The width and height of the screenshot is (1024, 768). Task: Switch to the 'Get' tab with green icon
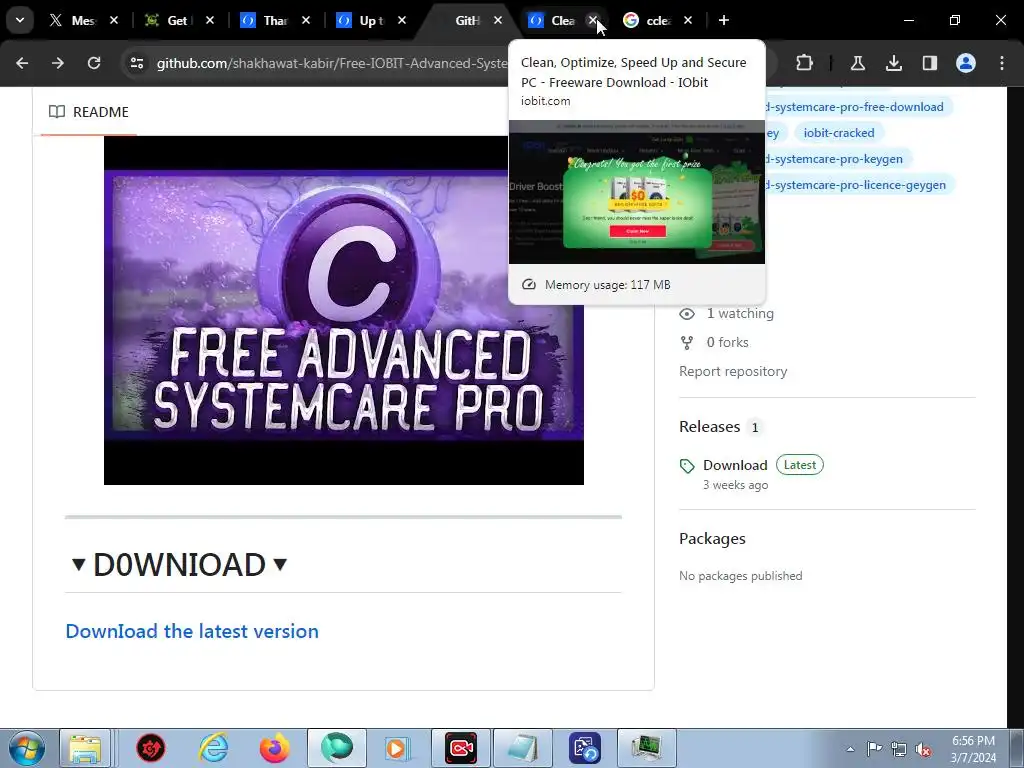(178, 20)
